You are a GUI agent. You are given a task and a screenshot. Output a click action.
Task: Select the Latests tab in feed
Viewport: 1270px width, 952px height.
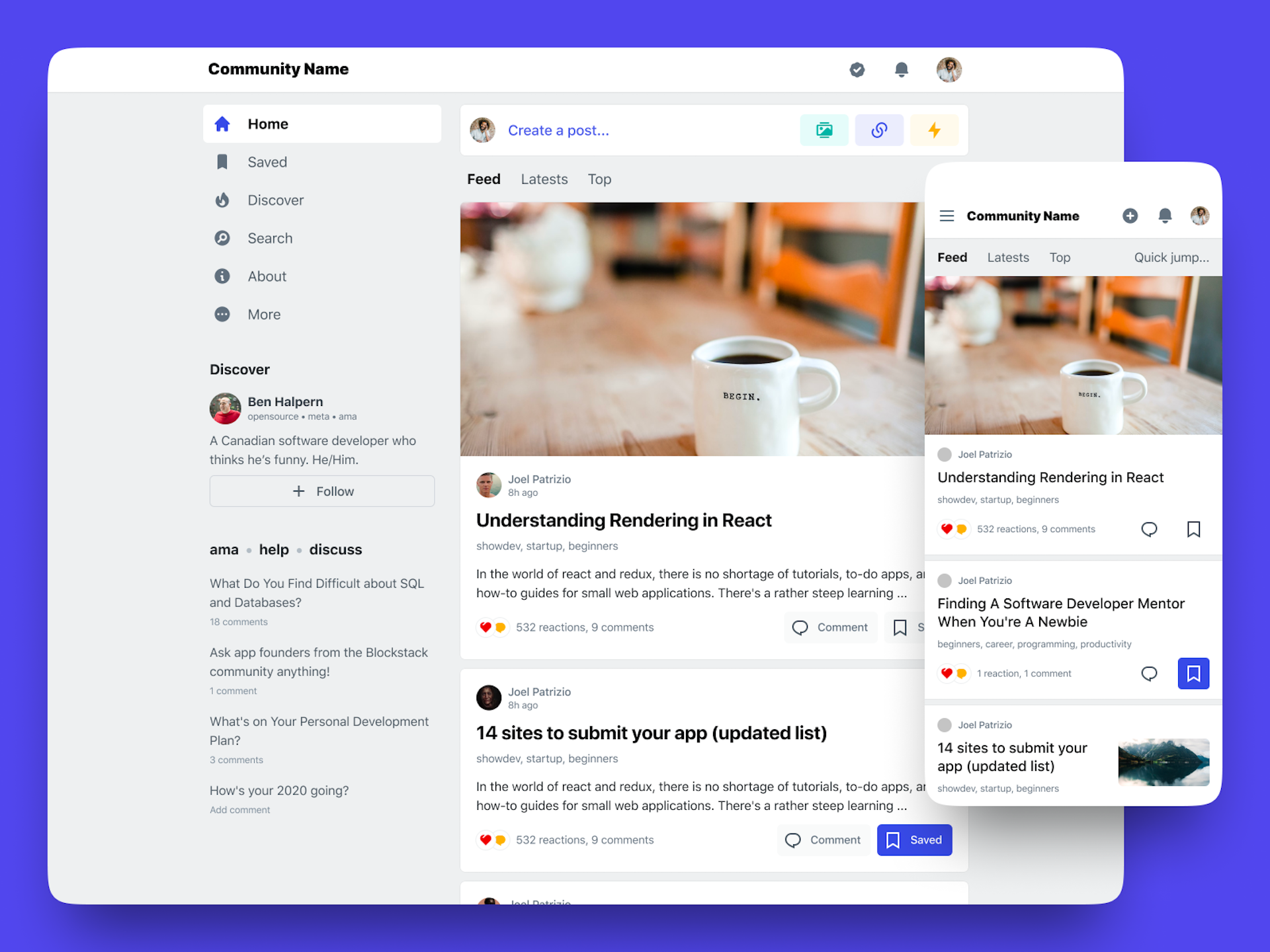click(x=545, y=179)
